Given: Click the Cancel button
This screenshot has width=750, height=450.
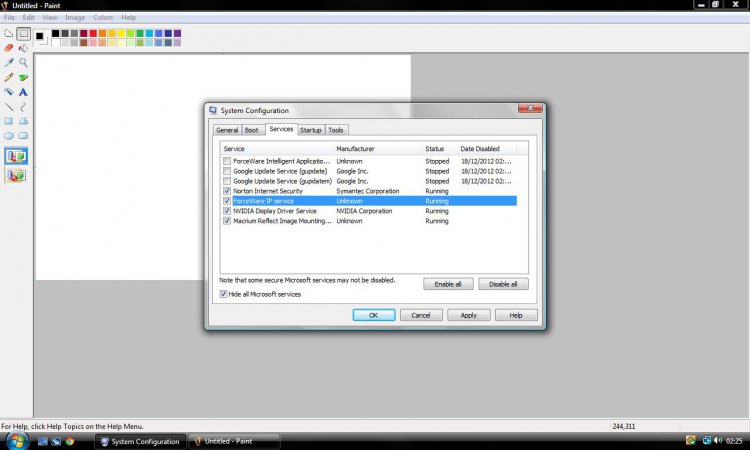Looking at the screenshot, I should (x=421, y=315).
